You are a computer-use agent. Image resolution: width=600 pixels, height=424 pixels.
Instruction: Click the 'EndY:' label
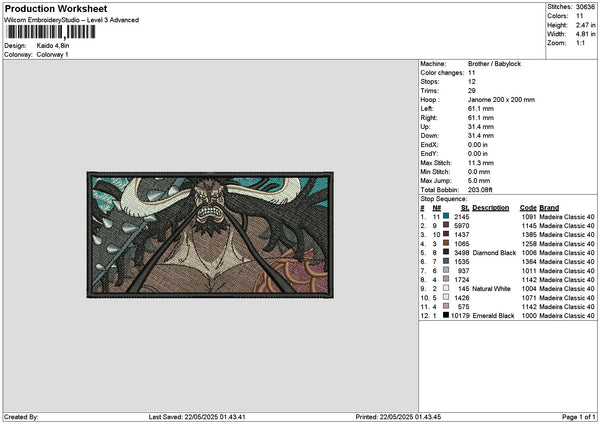click(x=429, y=153)
